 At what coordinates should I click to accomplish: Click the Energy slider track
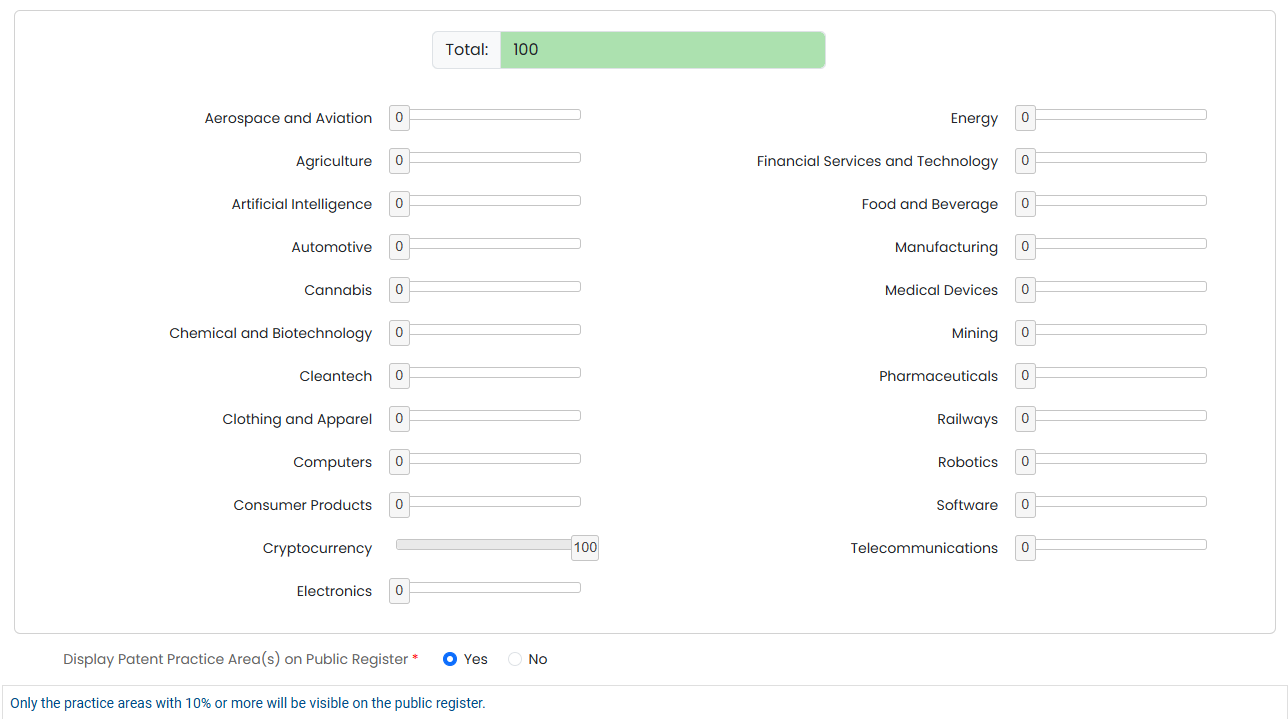point(1120,115)
